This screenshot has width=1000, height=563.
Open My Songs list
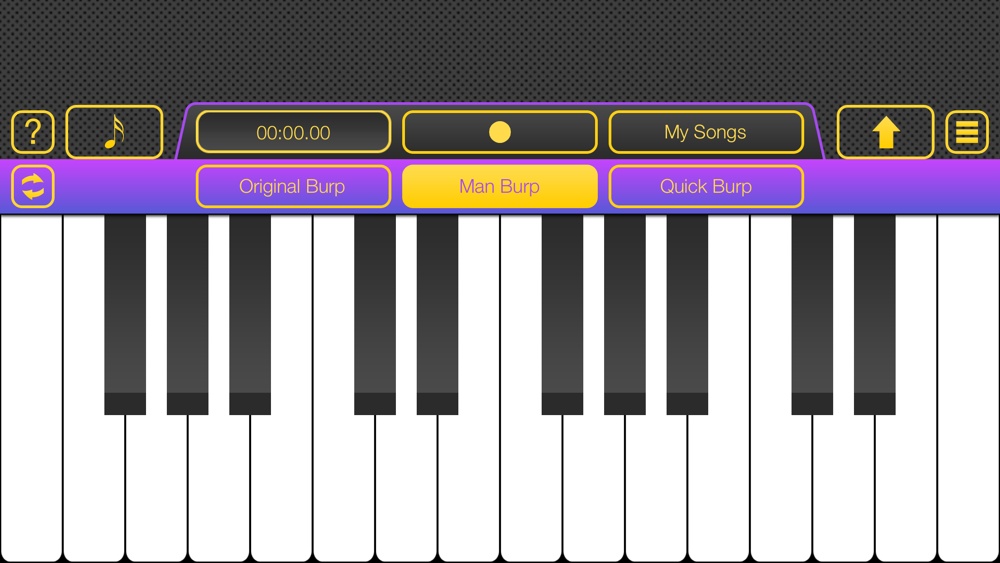pyautogui.click(x=706, y=132)
